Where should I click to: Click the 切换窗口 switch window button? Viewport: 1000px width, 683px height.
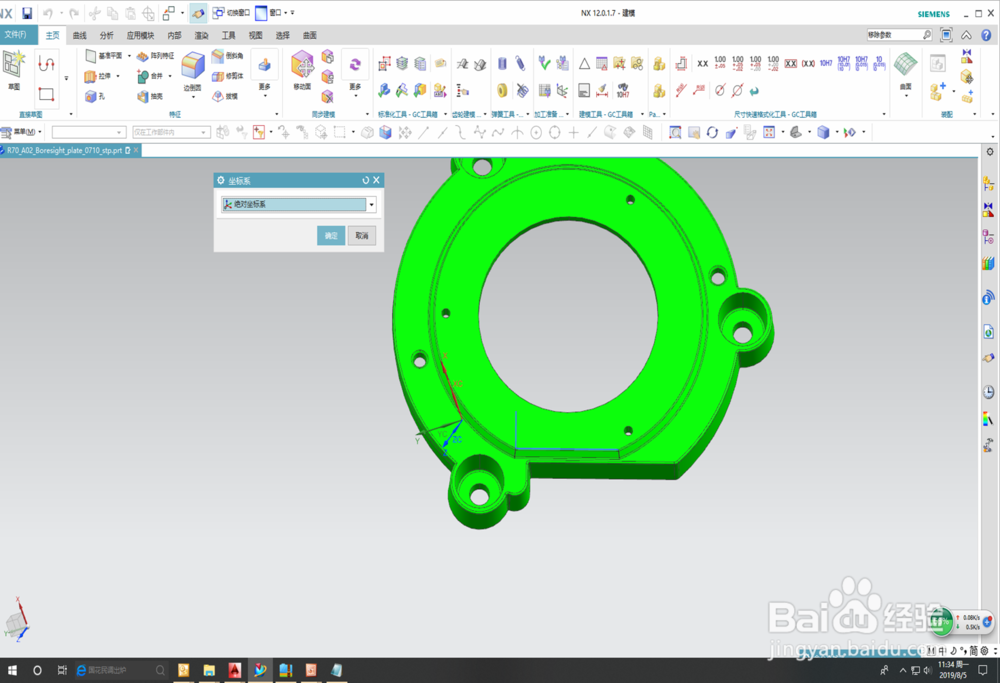click(x=231, y=13)
